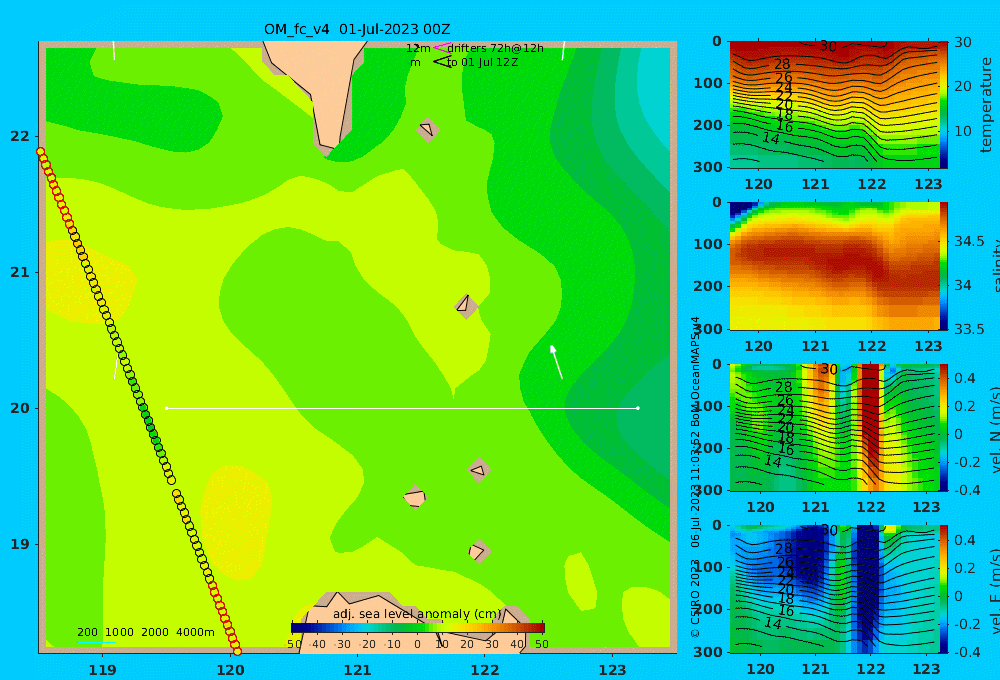This screenshot has width=1000, height=680.
Task: Click the 'vel. N (m/s)' axis label
Action: click(995, 429)
